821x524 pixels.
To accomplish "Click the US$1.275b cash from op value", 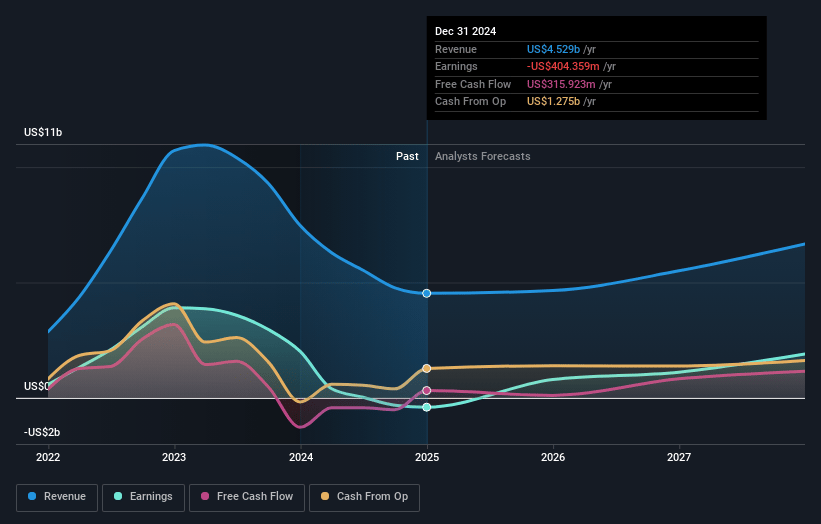I will (x=553, y=102).
